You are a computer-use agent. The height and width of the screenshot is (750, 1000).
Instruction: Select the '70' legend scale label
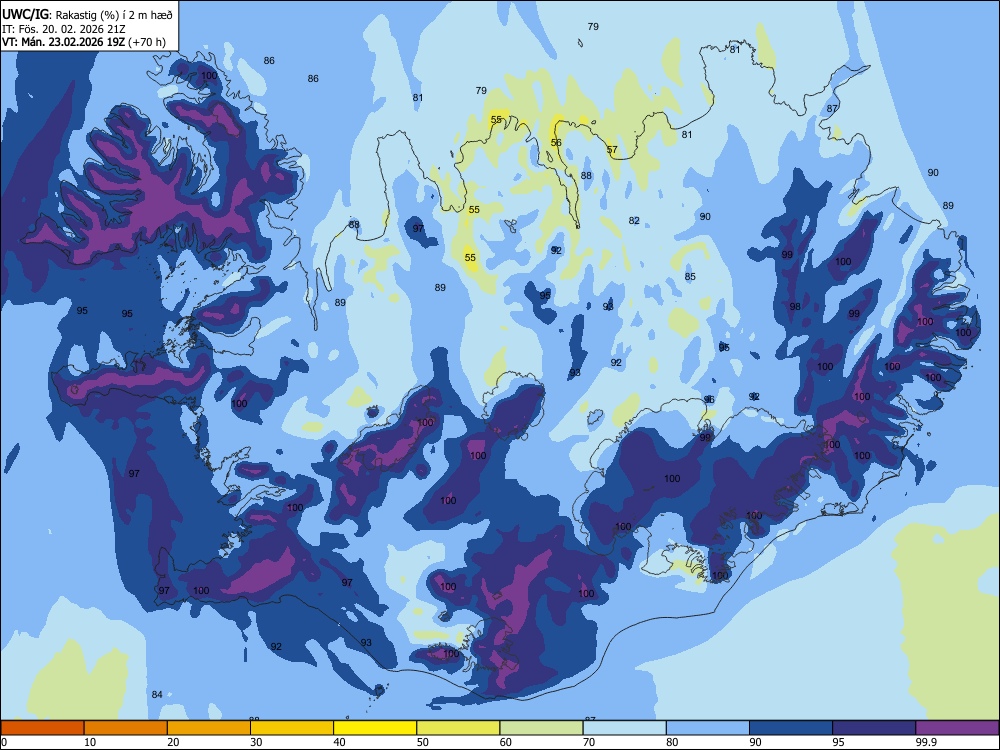click(x=589, y=742)
